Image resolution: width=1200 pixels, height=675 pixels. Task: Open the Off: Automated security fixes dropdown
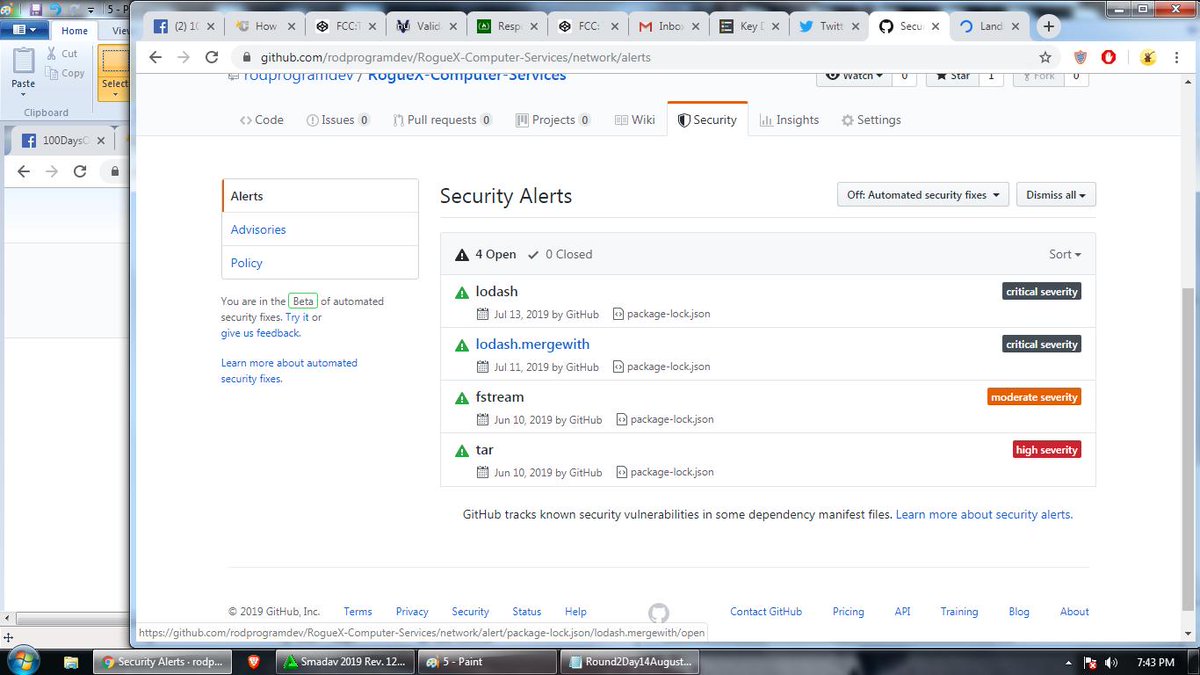point(922,195)
